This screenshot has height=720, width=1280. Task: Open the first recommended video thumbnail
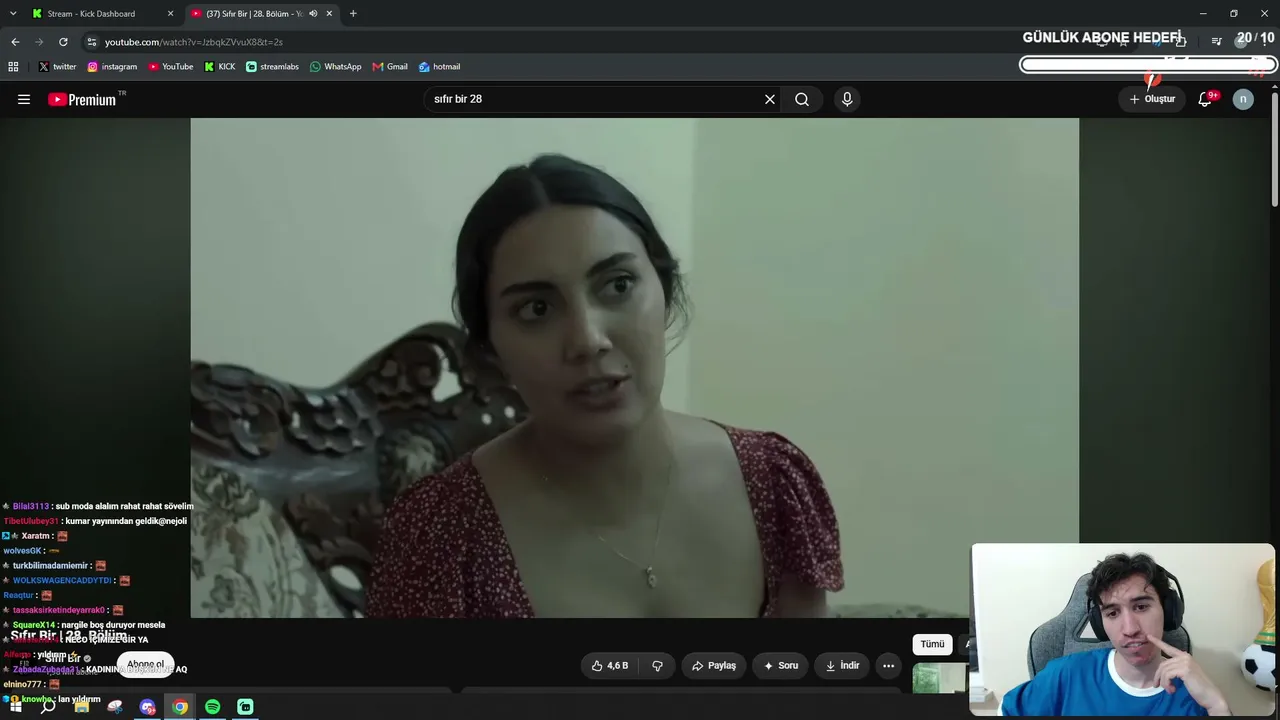click(x=940, y=678)
